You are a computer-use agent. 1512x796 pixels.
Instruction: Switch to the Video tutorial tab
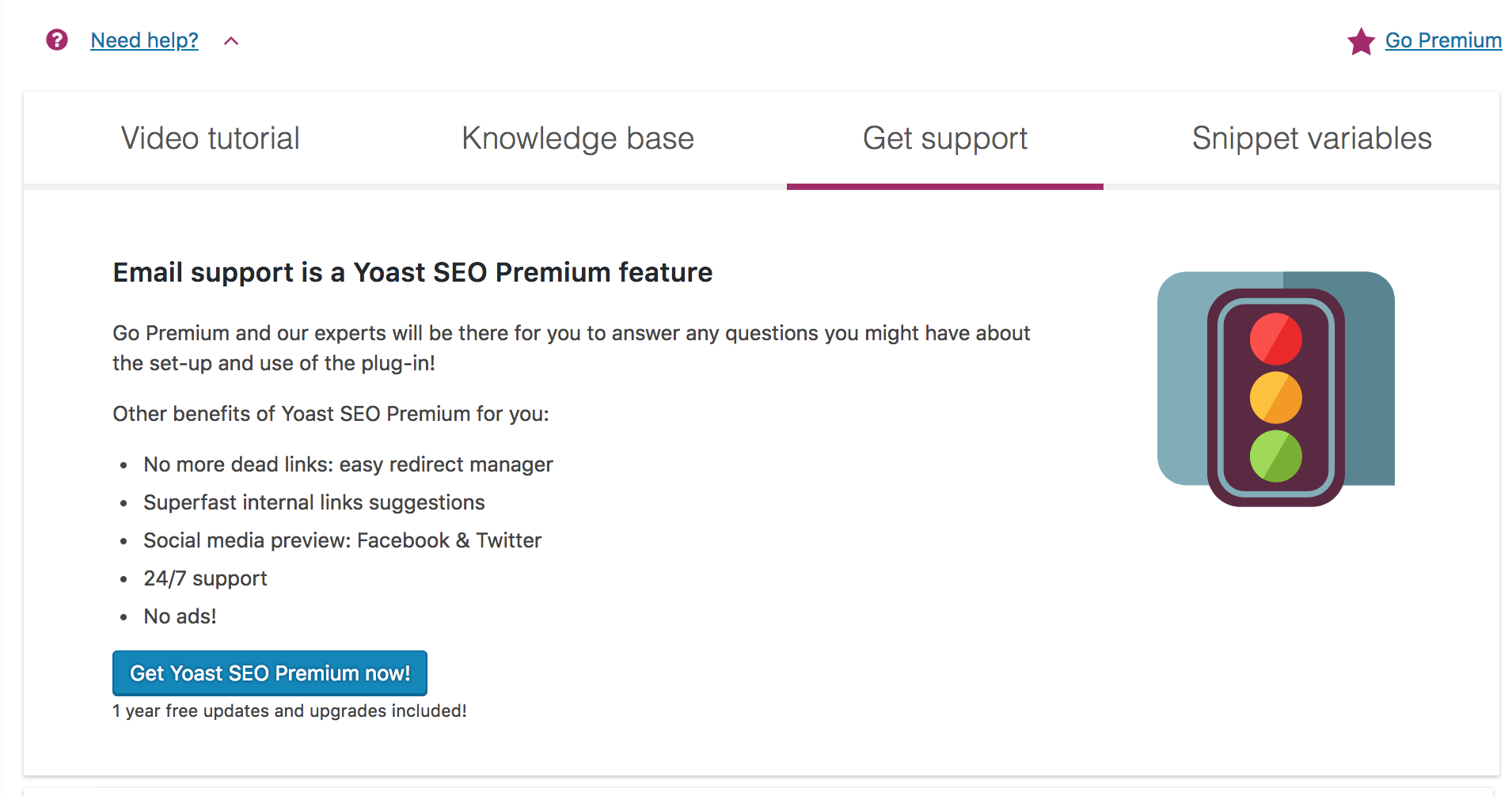209,138
